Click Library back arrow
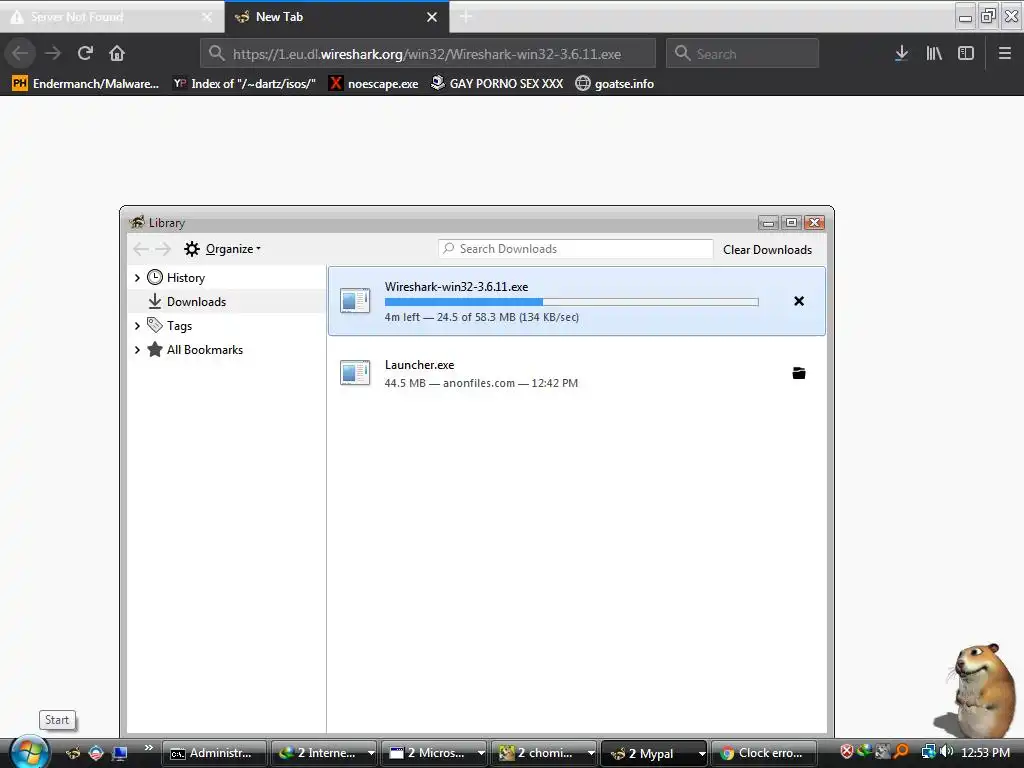This screenshot has width=1024, height=768. (x=140, y=249)
